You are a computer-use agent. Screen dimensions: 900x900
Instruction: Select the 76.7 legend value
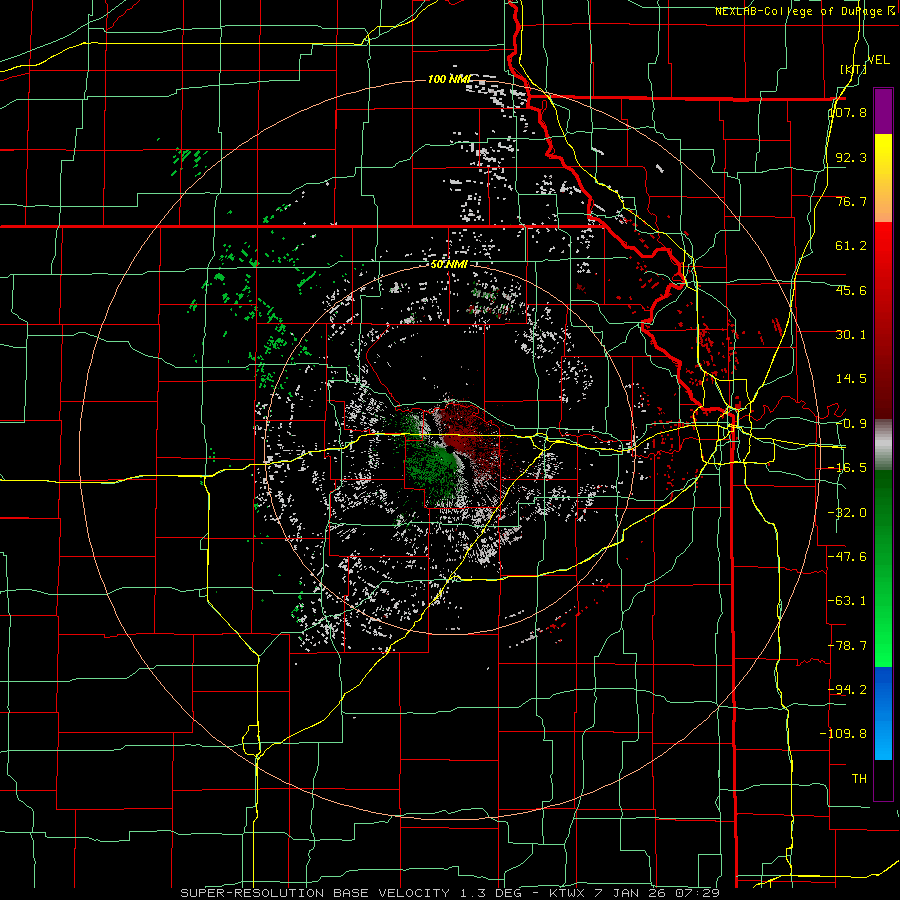pos(851,201)
